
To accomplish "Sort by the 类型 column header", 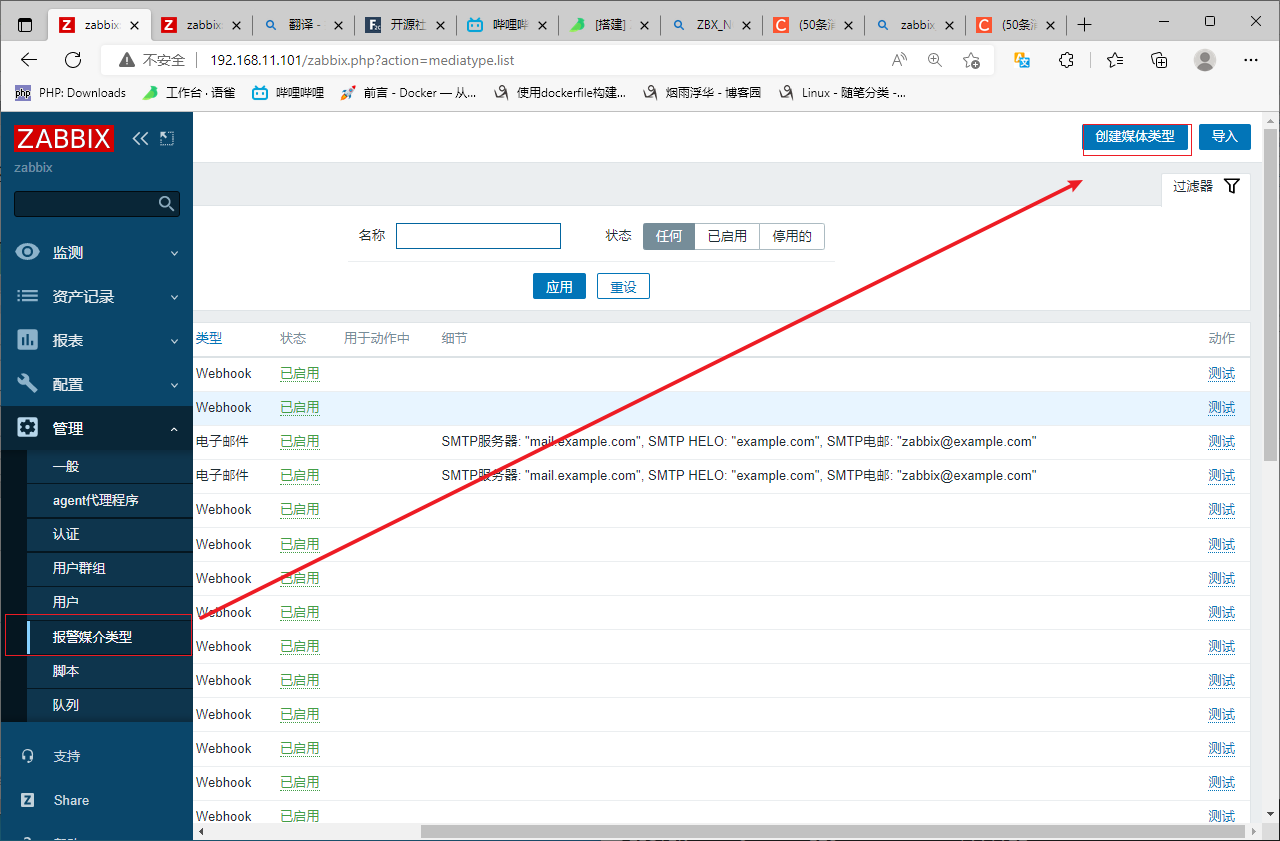I will tap(209, 338).
